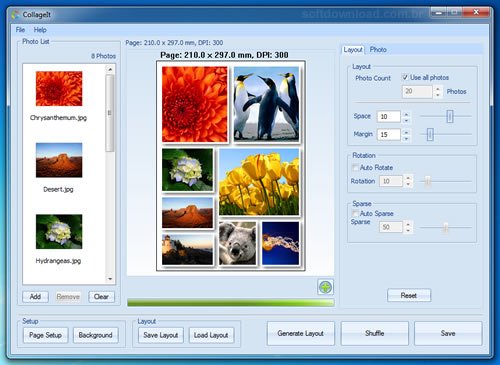Image resolution: width=500 pixels, height=365 pixels.
Task: Open Page Setup
Action: pos(45,335)
